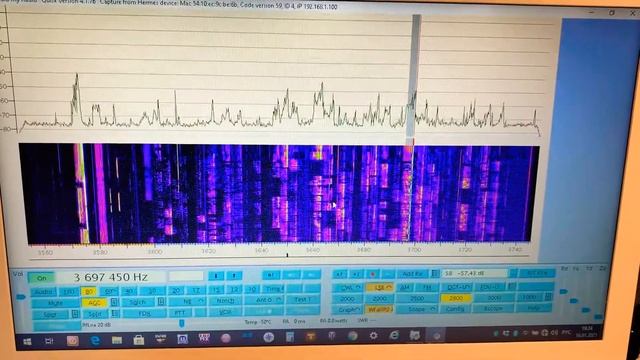Click the Audio button
640x360 pixels.
tap(43, 292)
